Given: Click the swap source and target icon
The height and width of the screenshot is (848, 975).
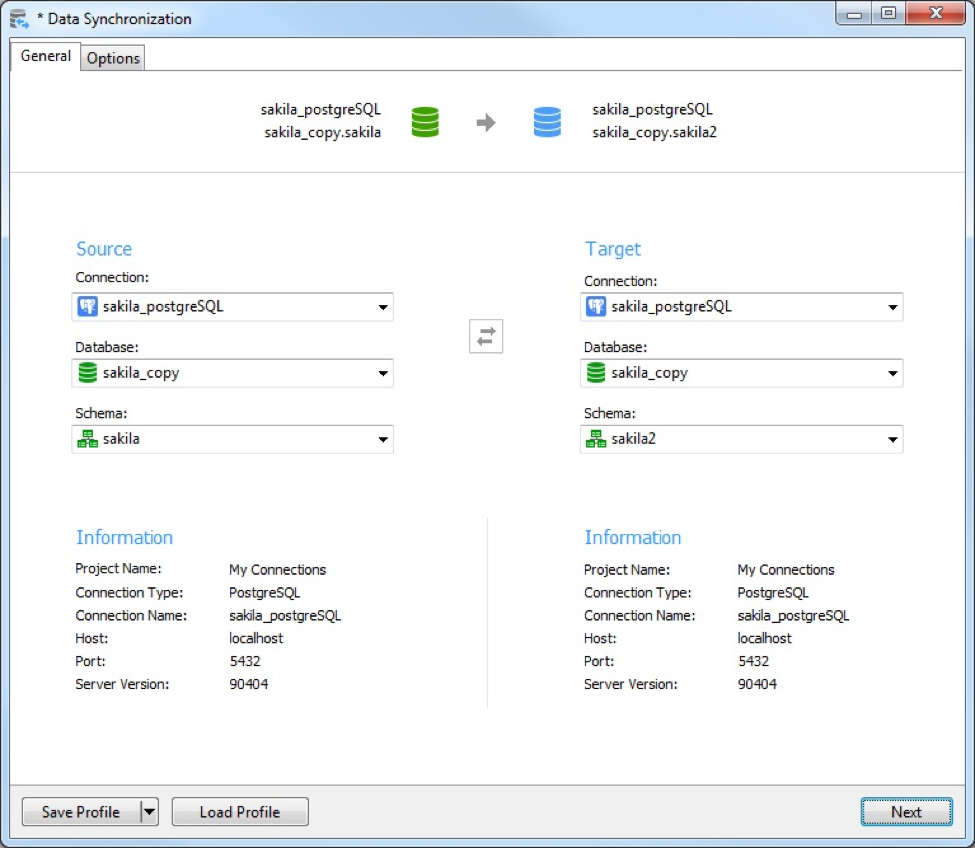Looking at the screenshot, I should [x=486, y=336].
